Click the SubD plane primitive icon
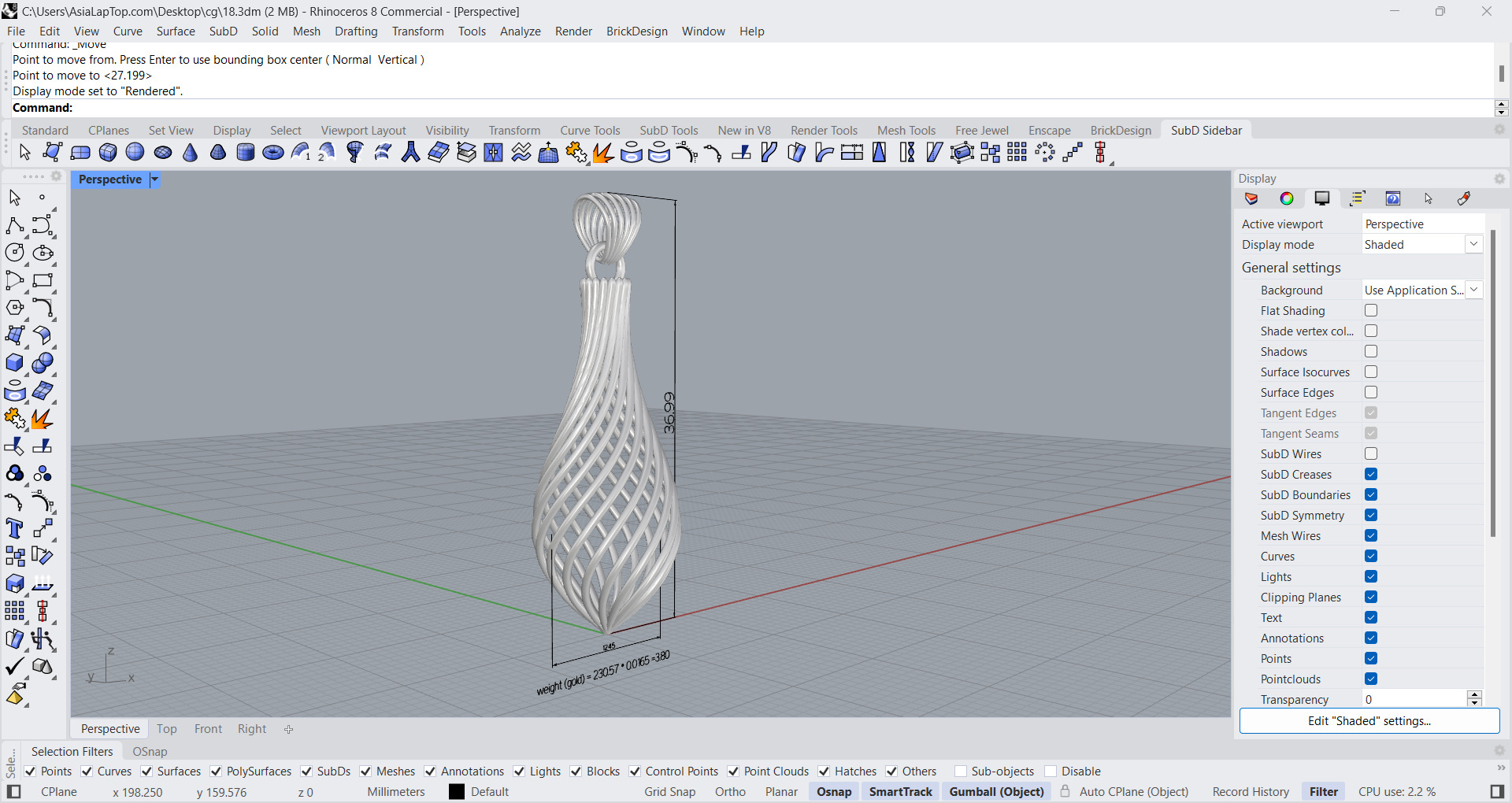The height and width of the screenshot is (803, 1512). [x=80, y=153]
